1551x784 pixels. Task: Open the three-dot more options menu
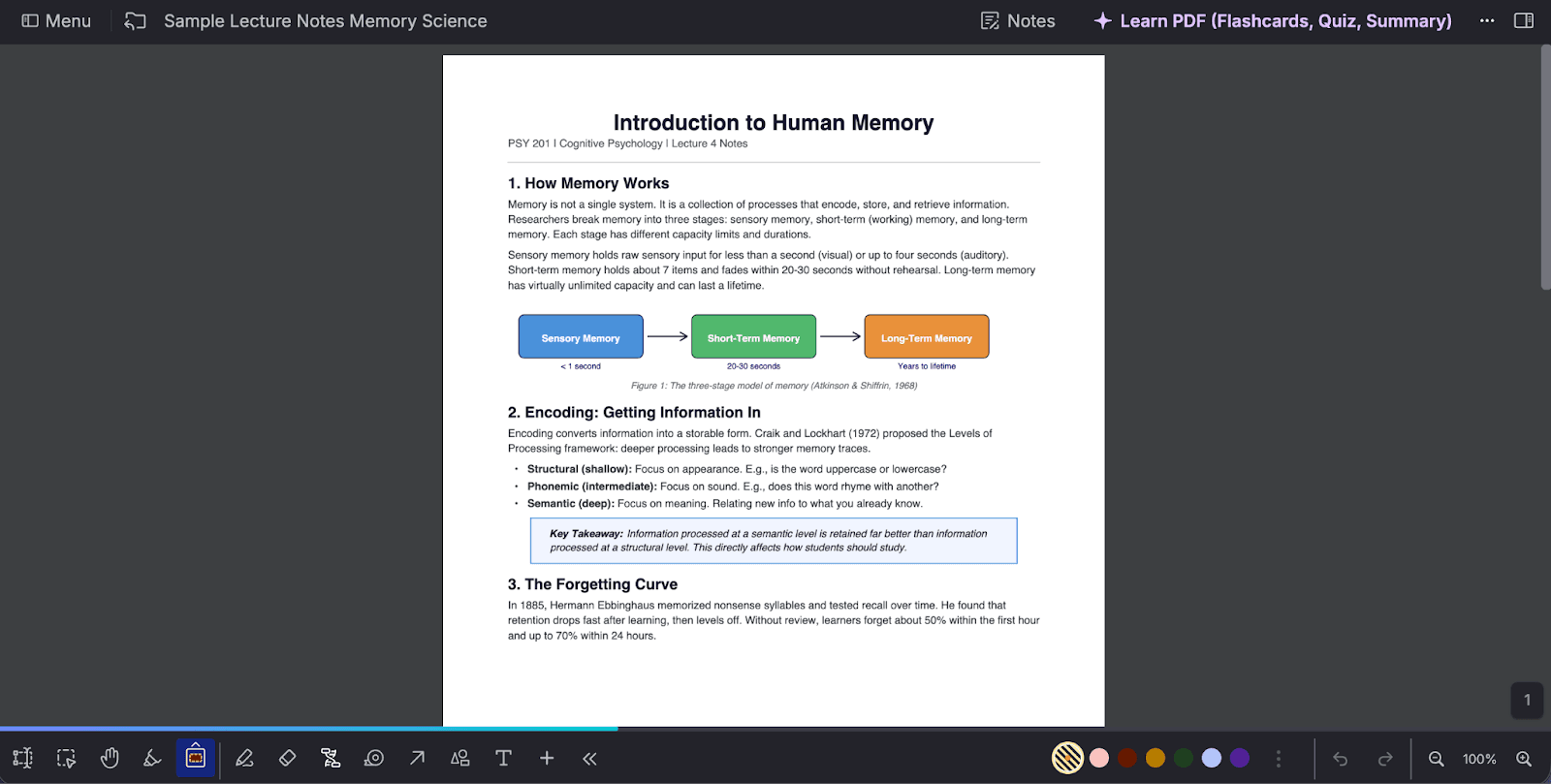[x=1487, y=20]
